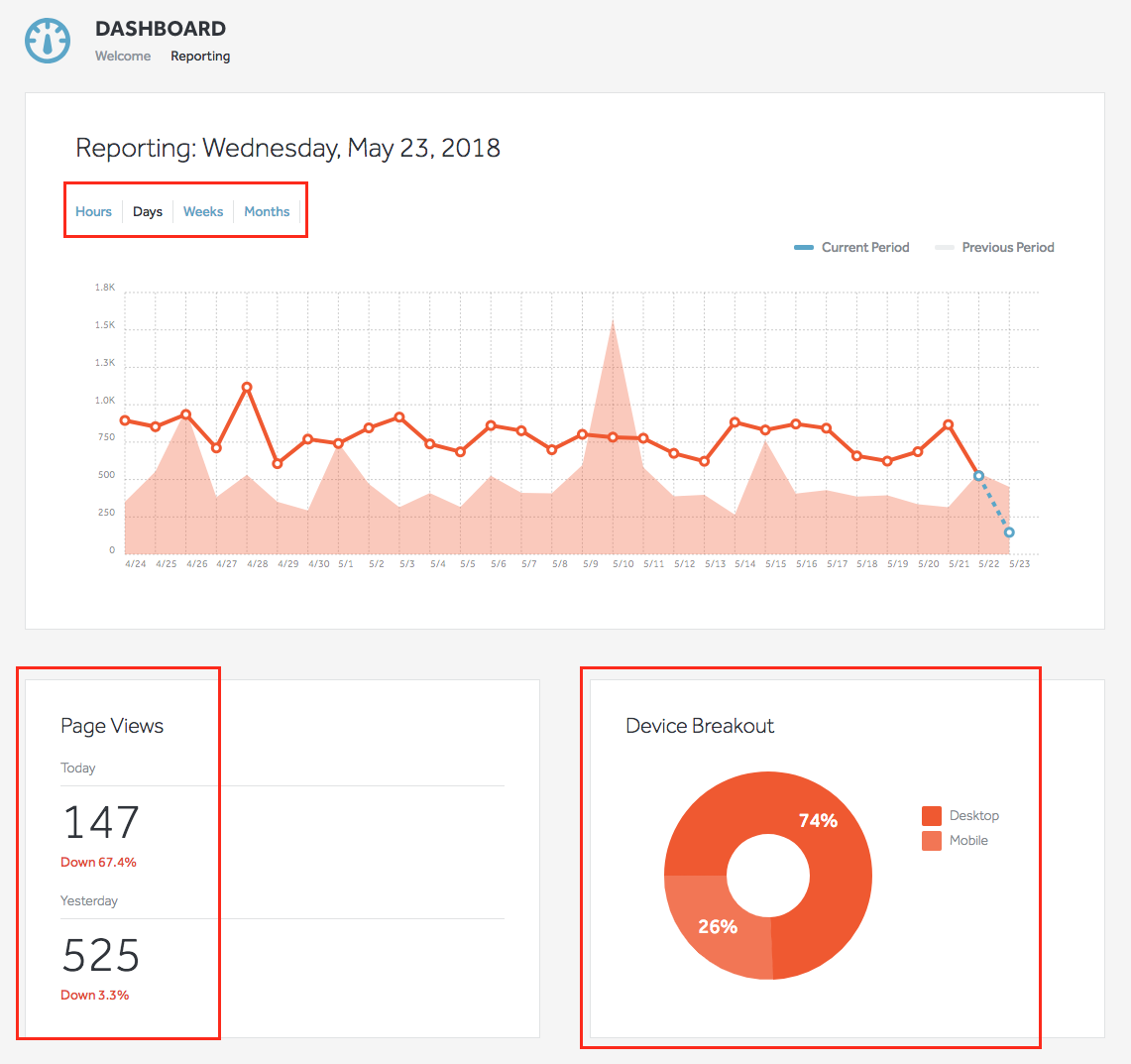Switch the chart to Weeks view
The width and height of the screenshot is (1131, 1064).
[x=203, y=211]
